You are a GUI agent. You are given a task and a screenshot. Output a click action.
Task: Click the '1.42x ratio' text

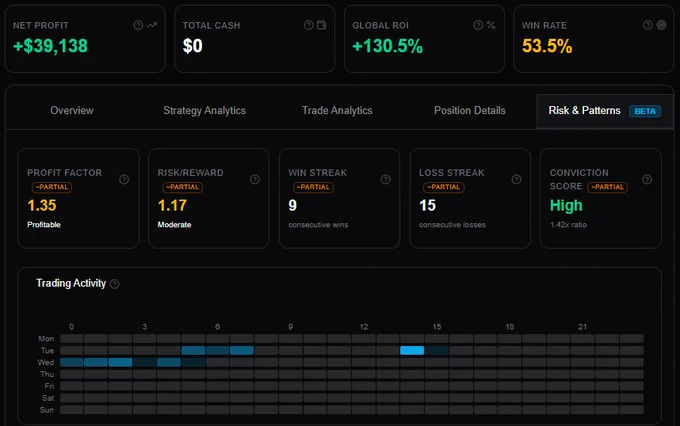point(568,225)
